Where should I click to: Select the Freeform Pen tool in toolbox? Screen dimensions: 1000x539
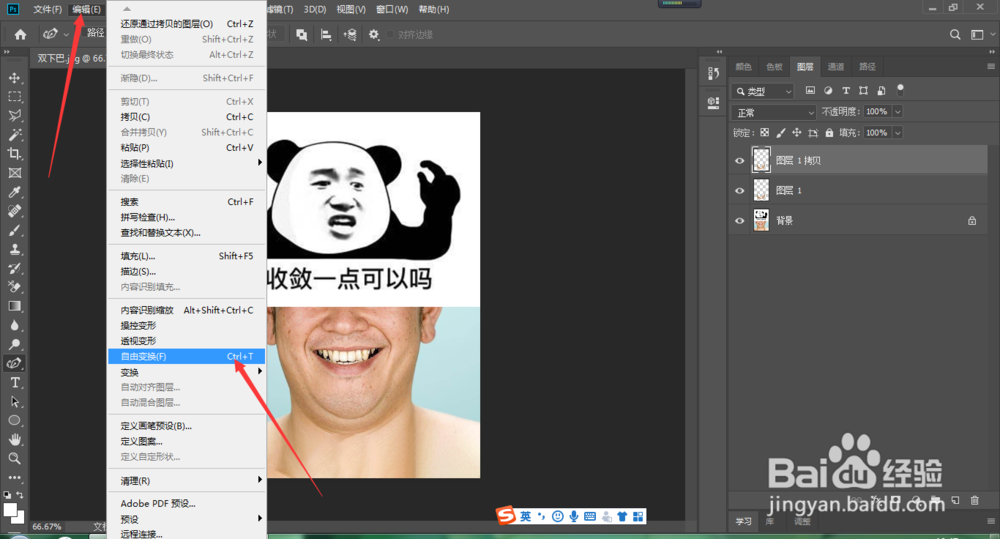click(x=15, y=364)
